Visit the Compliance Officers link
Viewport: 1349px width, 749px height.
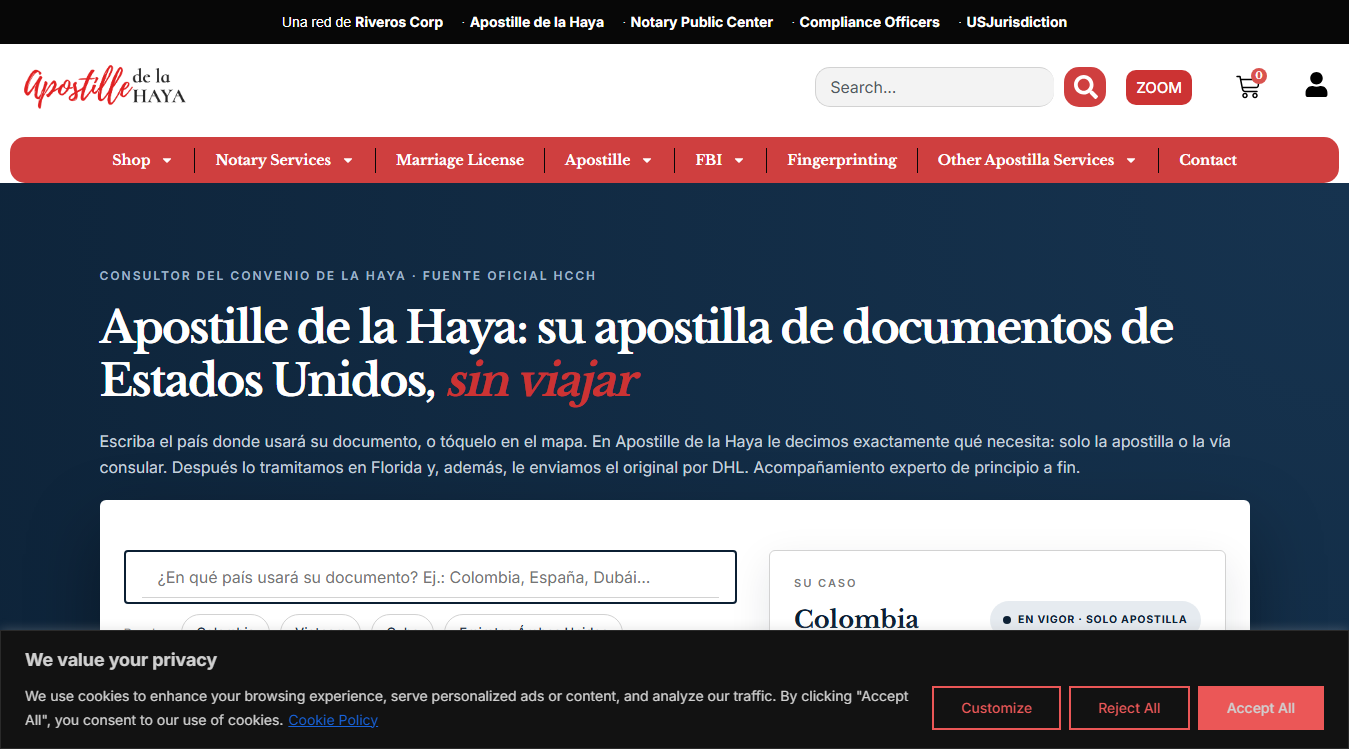[x=870, y=22]
